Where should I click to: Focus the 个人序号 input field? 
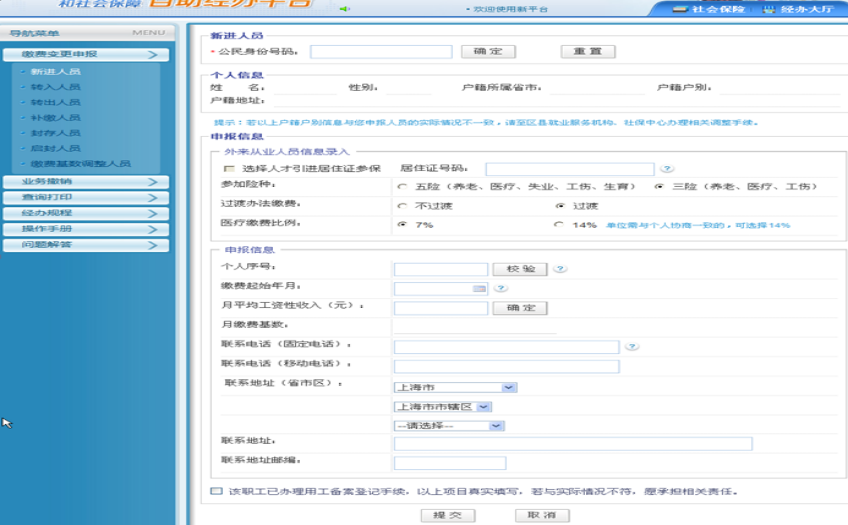tap(441, 269)
